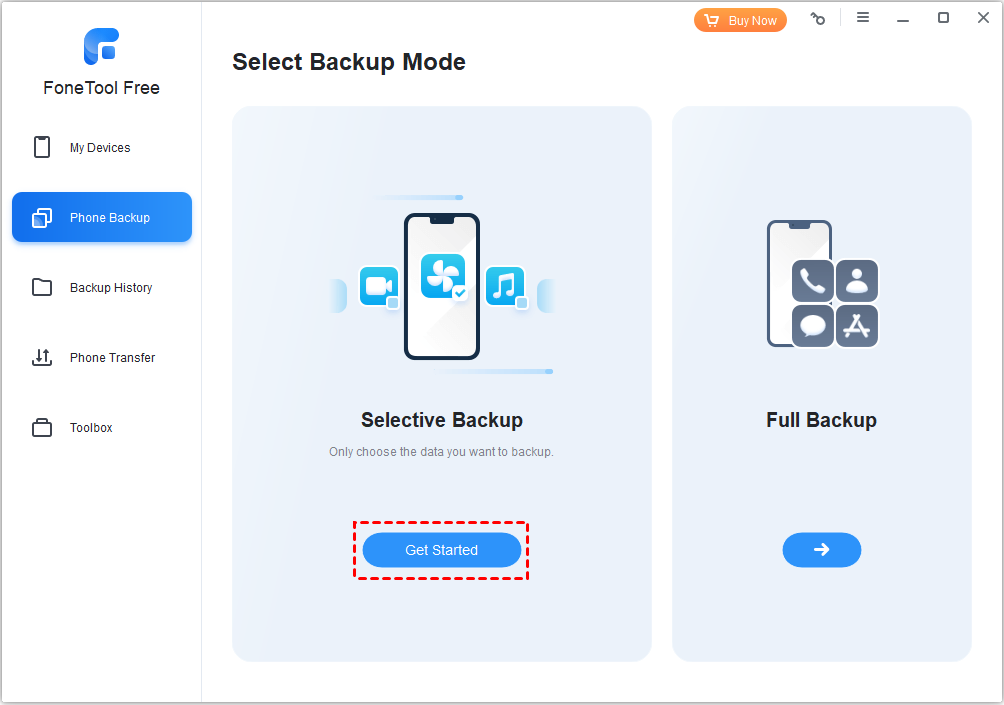1004x705 pixels.
Task: Click the Full Backup heading
Action: point(821,420)
